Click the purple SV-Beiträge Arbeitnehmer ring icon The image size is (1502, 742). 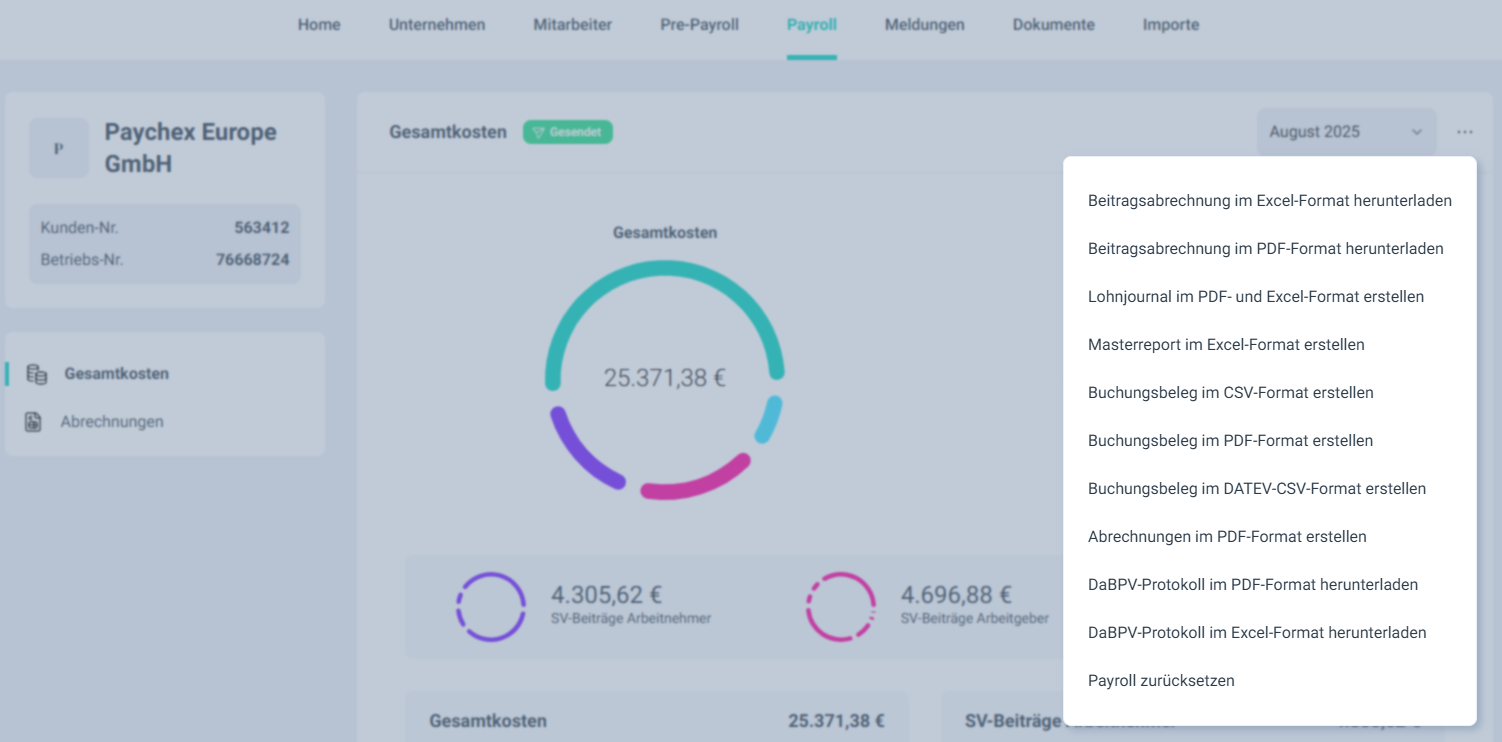[x=490, y=606]
